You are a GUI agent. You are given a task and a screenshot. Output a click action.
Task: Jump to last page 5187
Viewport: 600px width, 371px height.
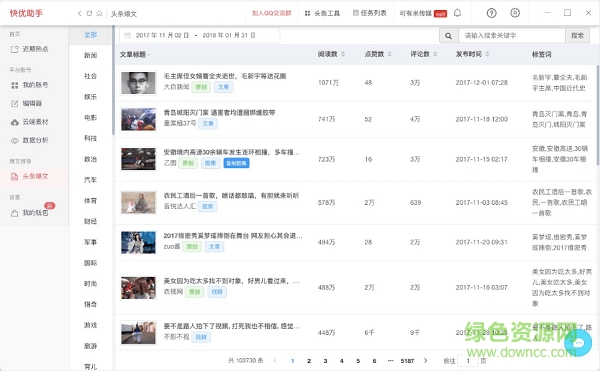pyautogui.click(x=407, y=361)
